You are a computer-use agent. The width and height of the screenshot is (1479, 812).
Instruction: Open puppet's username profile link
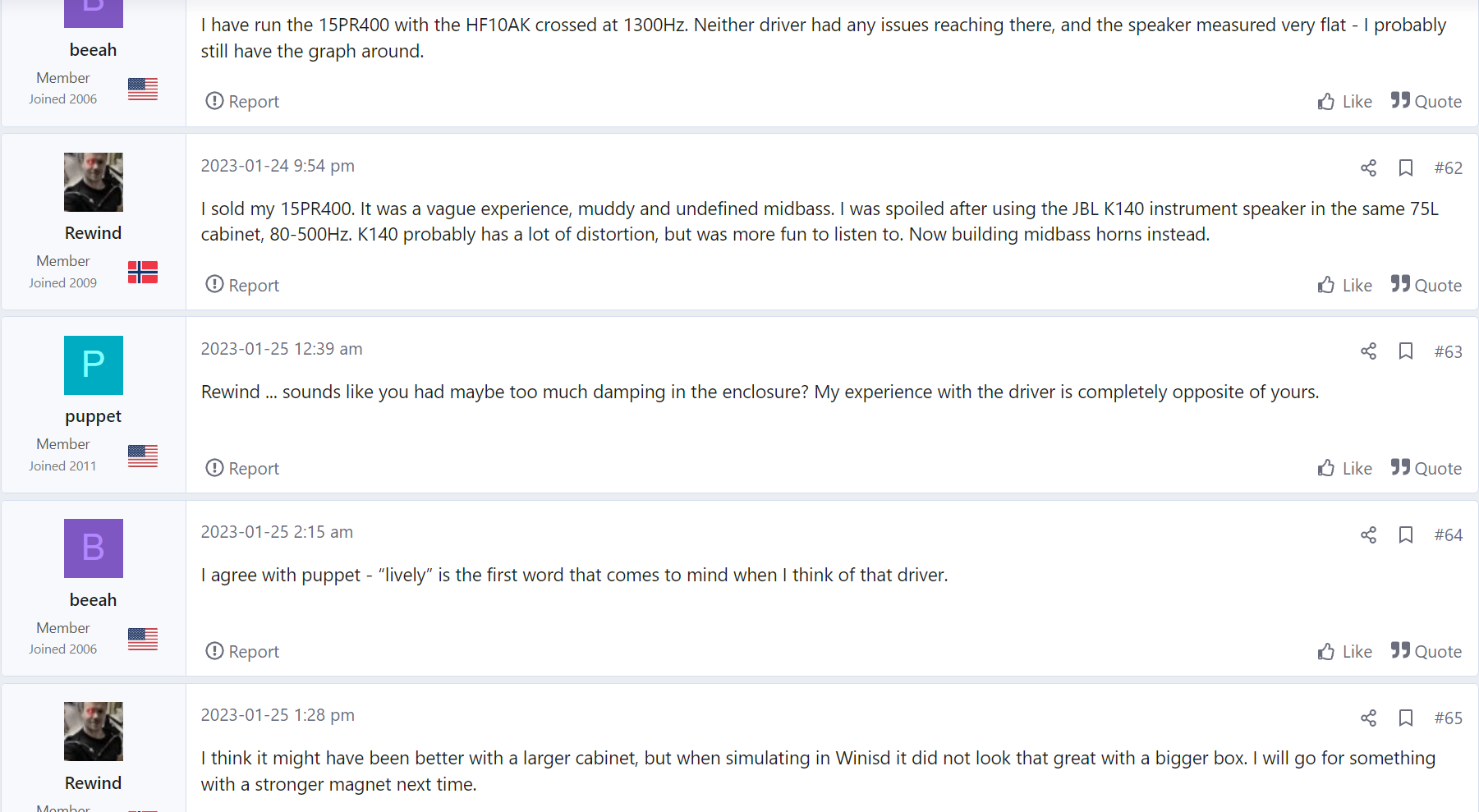(94, 416)
